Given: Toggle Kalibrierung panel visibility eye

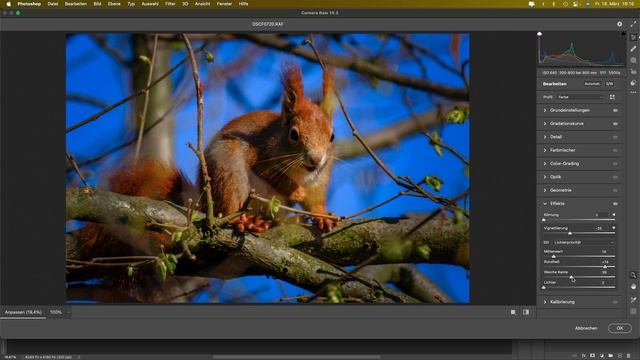Looking at the screenshot, I should coord(615,302).
